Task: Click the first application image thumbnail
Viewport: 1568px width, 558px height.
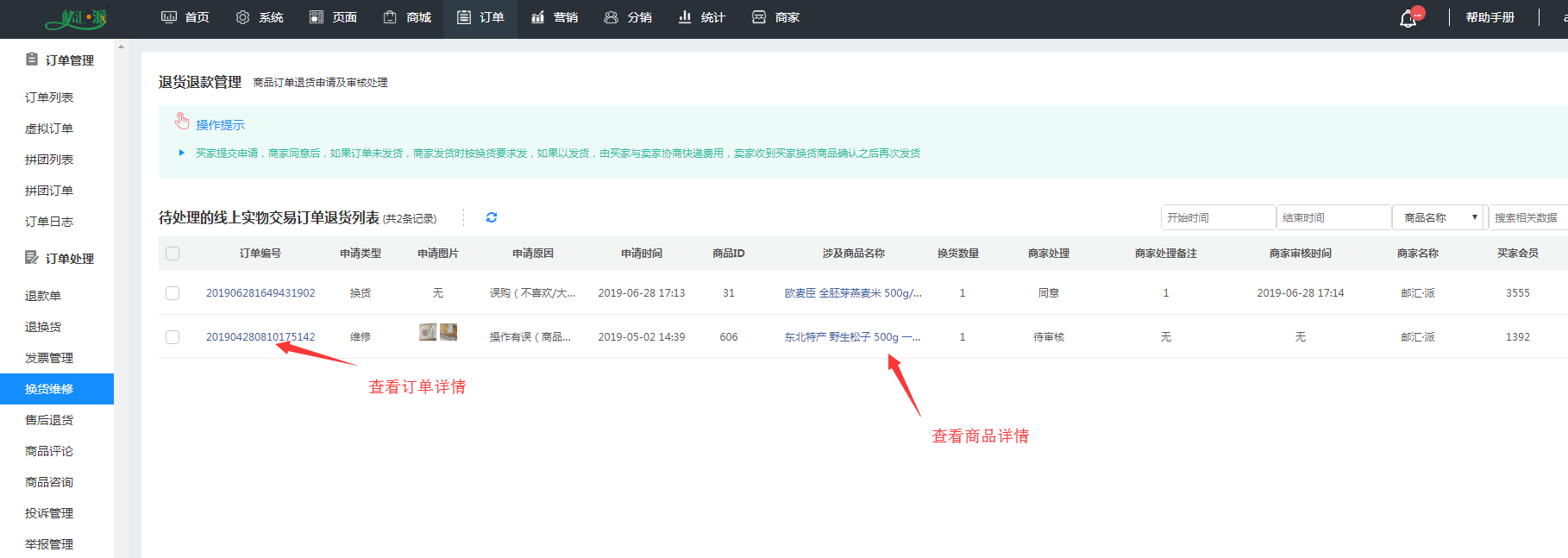Action: coord(428,332)
